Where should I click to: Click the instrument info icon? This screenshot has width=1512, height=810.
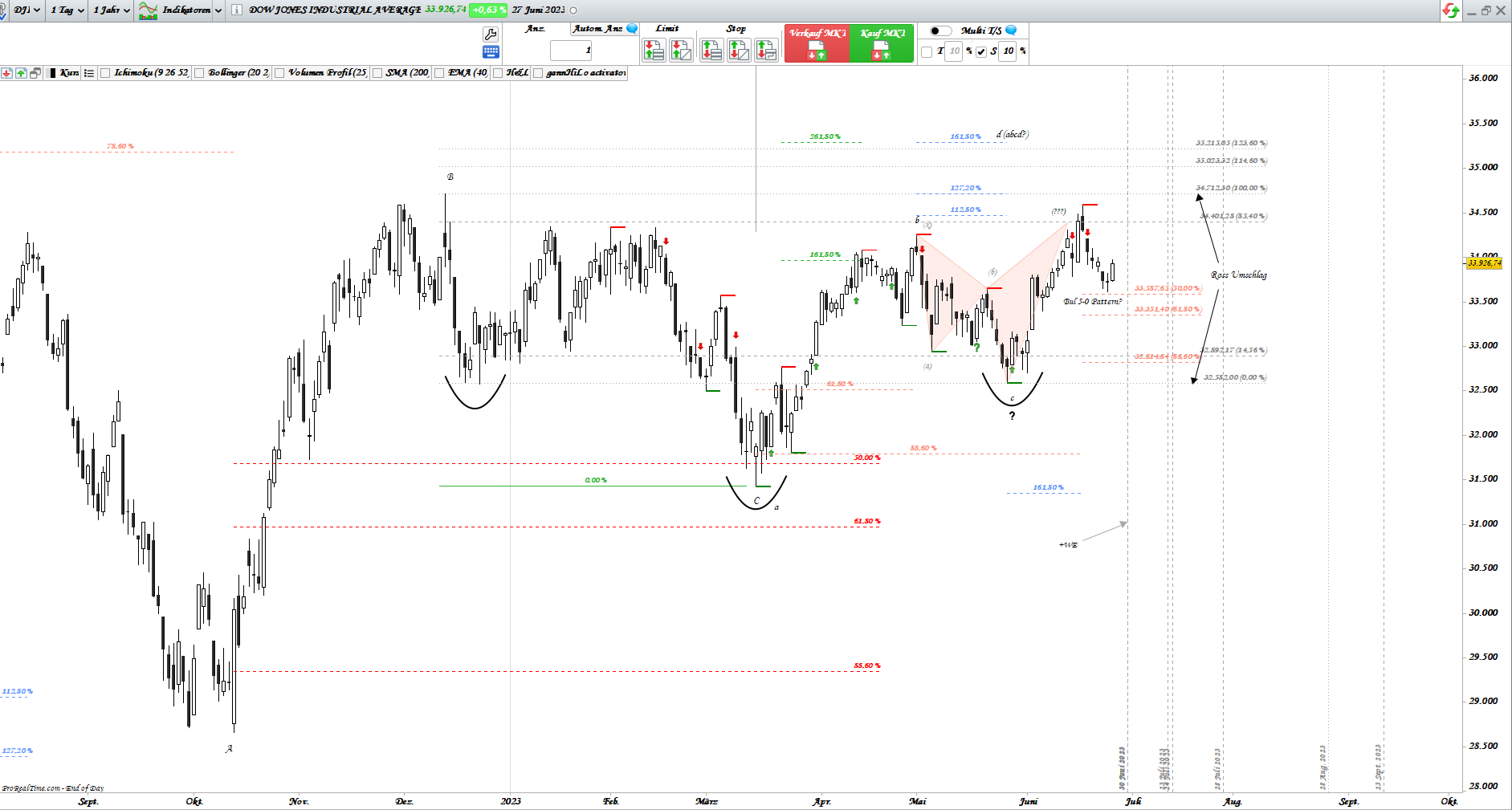tap(237, 10)
